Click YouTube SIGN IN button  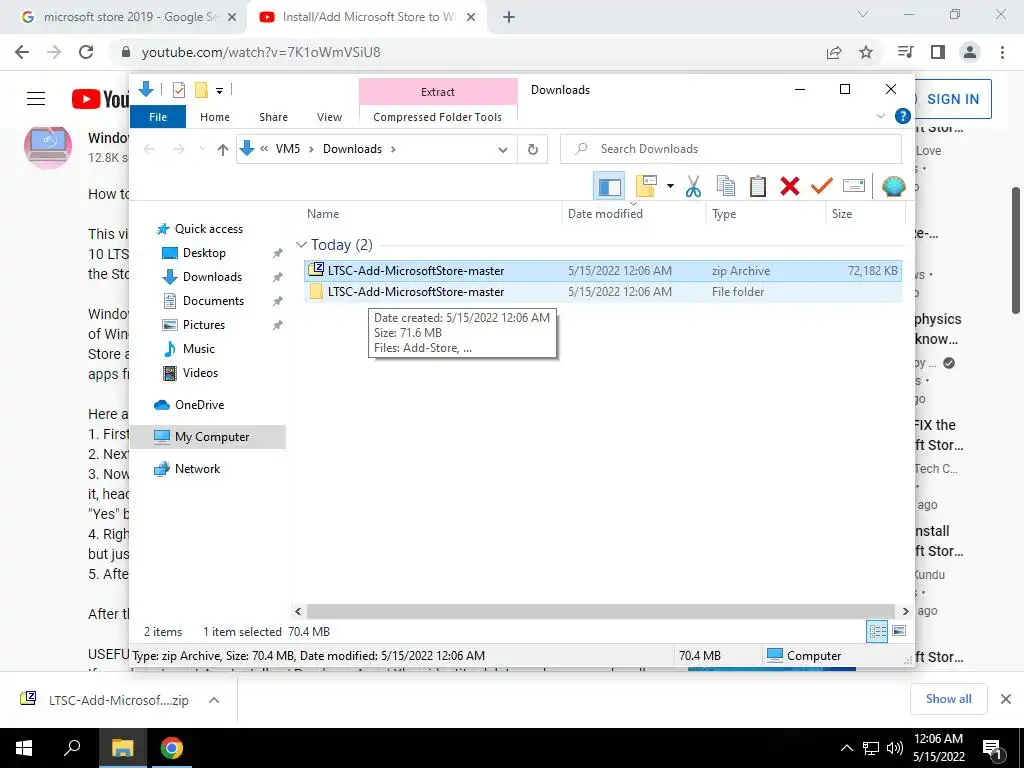point(953,99)
